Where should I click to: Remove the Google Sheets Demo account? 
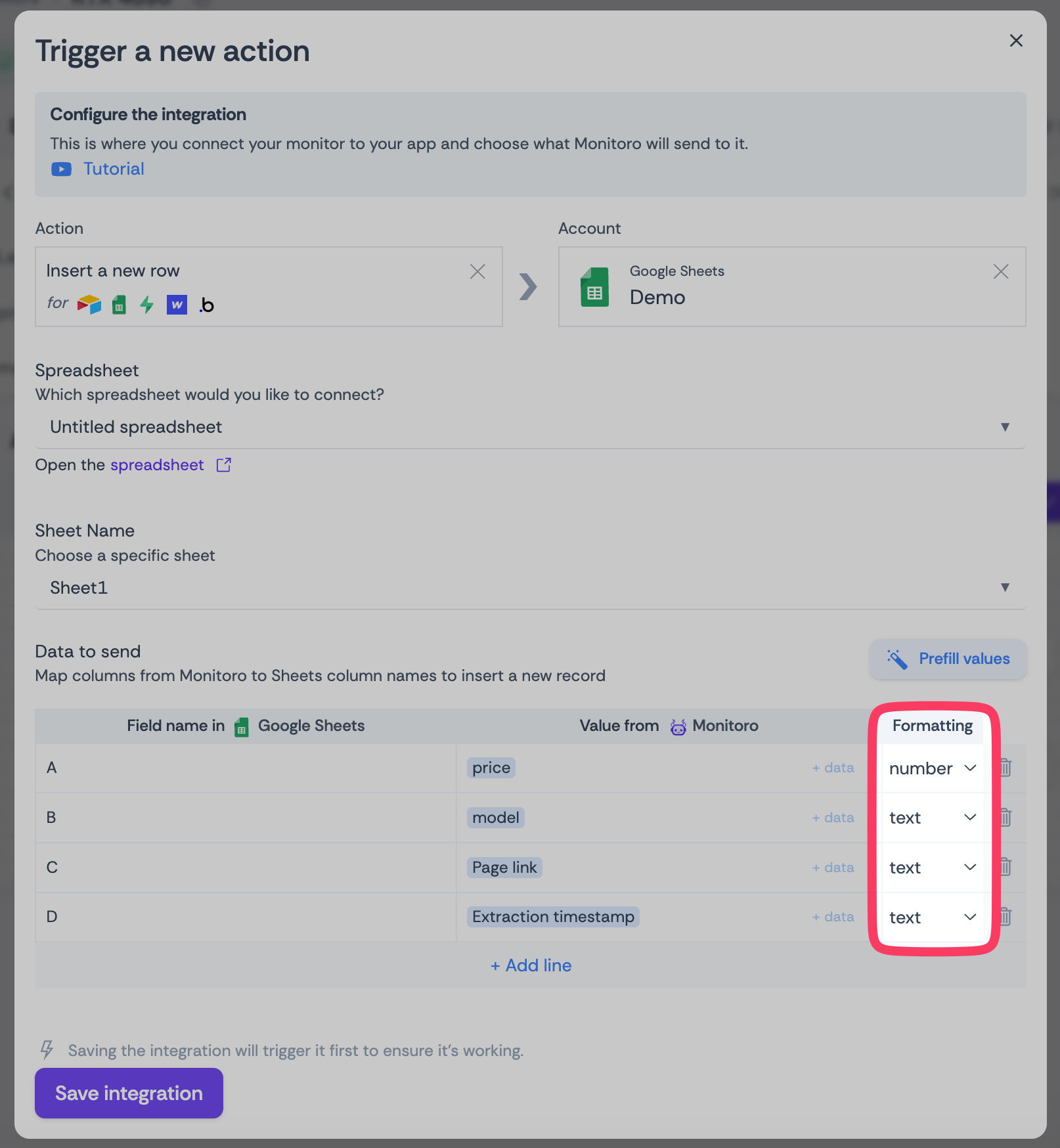[1000, 272]
